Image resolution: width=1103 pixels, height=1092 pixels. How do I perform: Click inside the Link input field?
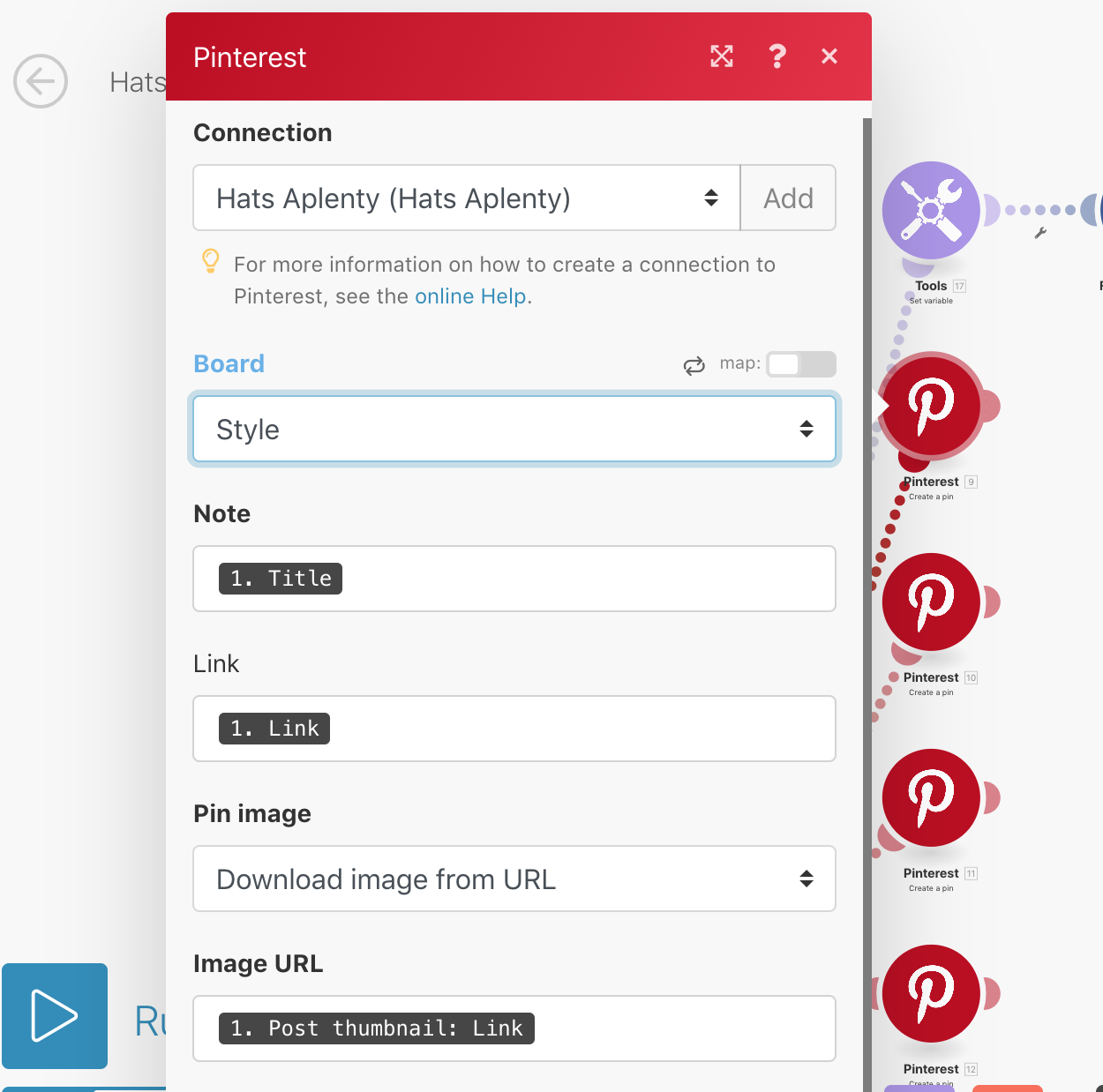[582, 729]
